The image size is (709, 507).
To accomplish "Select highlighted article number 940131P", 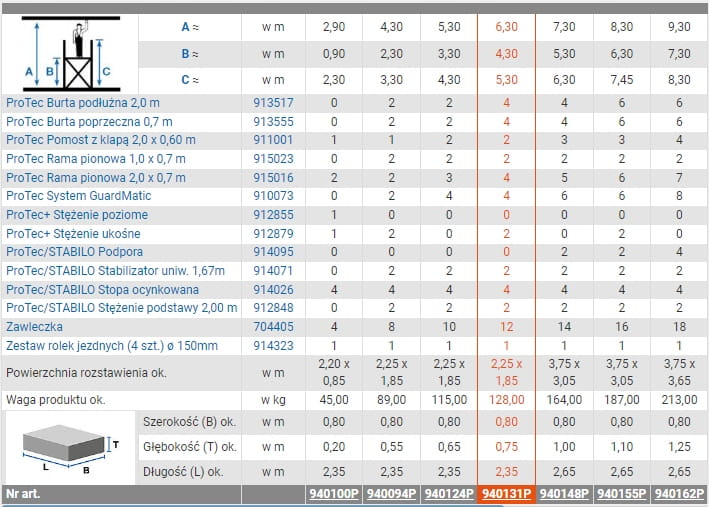I will [507, 494].
